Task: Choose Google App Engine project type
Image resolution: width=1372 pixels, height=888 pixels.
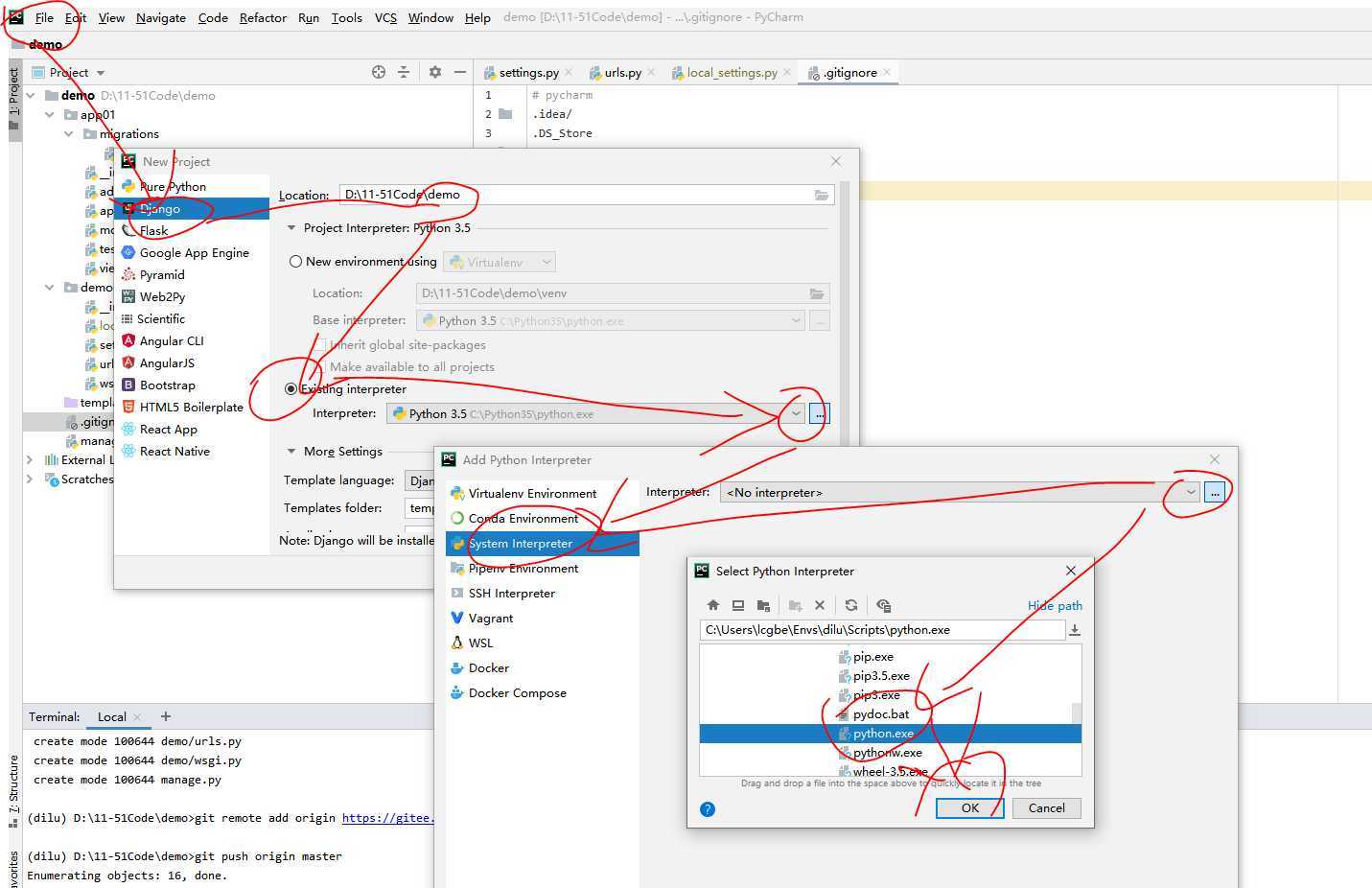Action: pos(194,252)
